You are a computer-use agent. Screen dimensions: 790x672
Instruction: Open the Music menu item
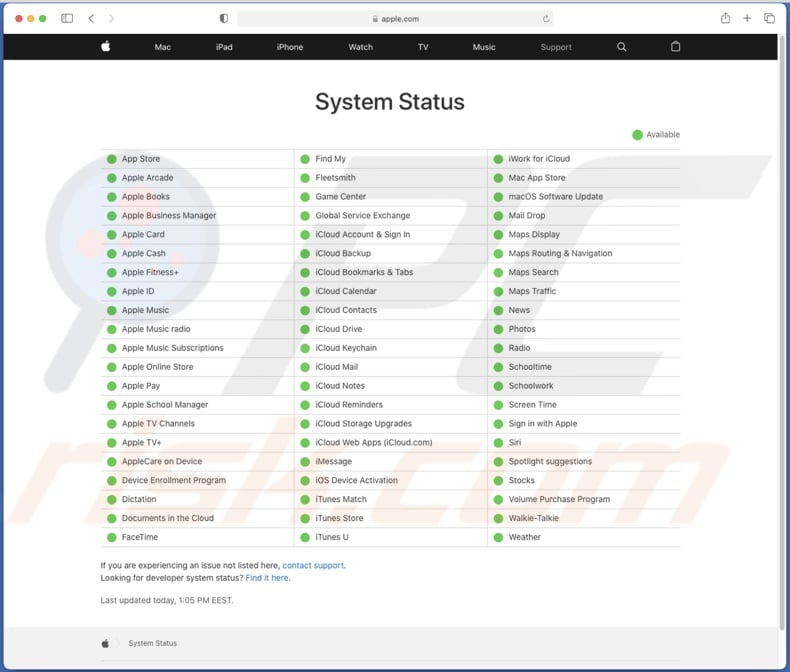click(484, 47)
